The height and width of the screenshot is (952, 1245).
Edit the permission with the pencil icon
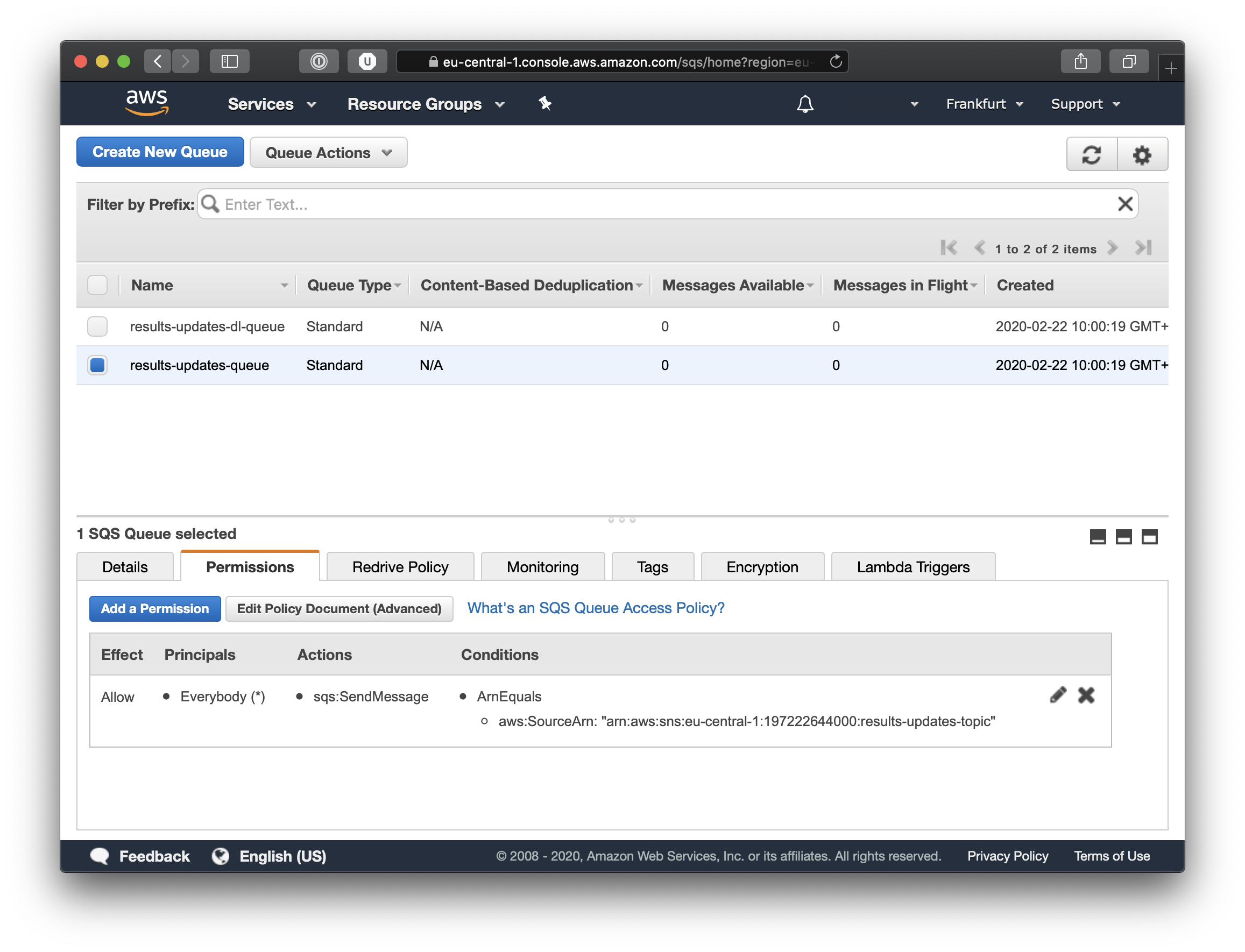tap(1057, 695)
